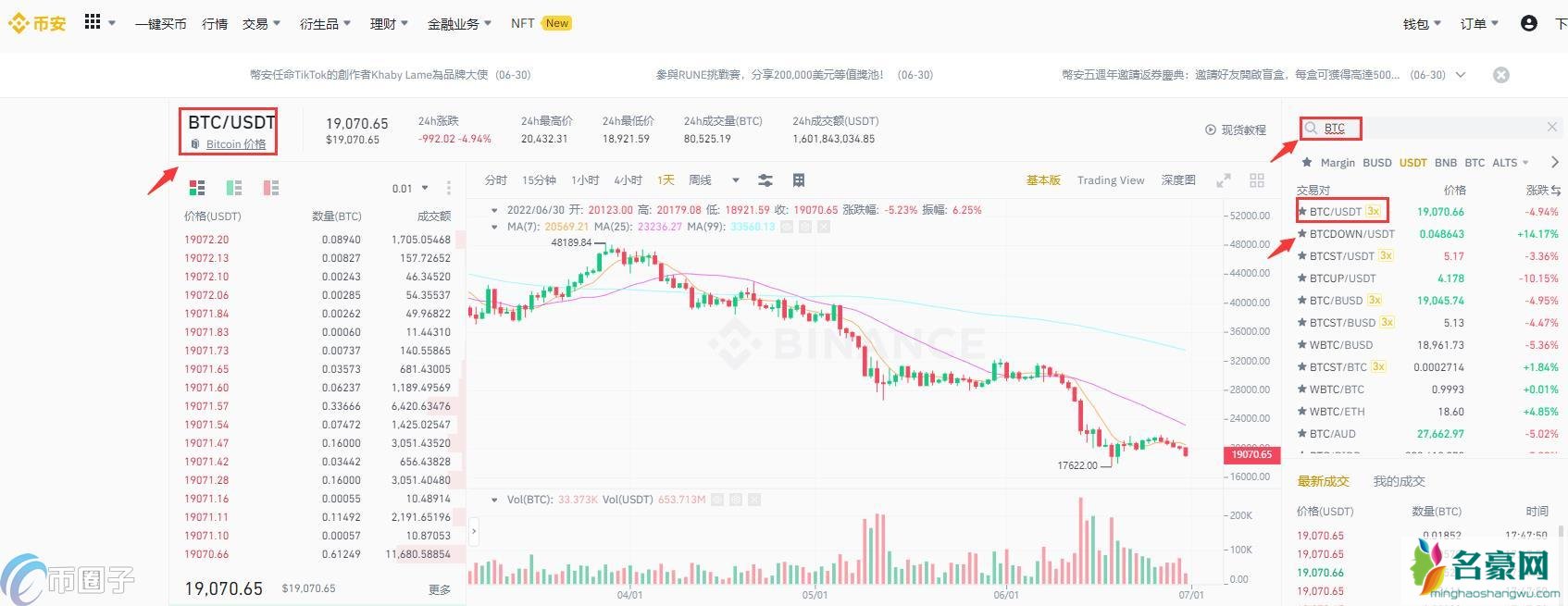Viewport: 1568px width, 606px height.
Task: Show sell-orders-only order book icon
Action: click(x=270, y=188)
